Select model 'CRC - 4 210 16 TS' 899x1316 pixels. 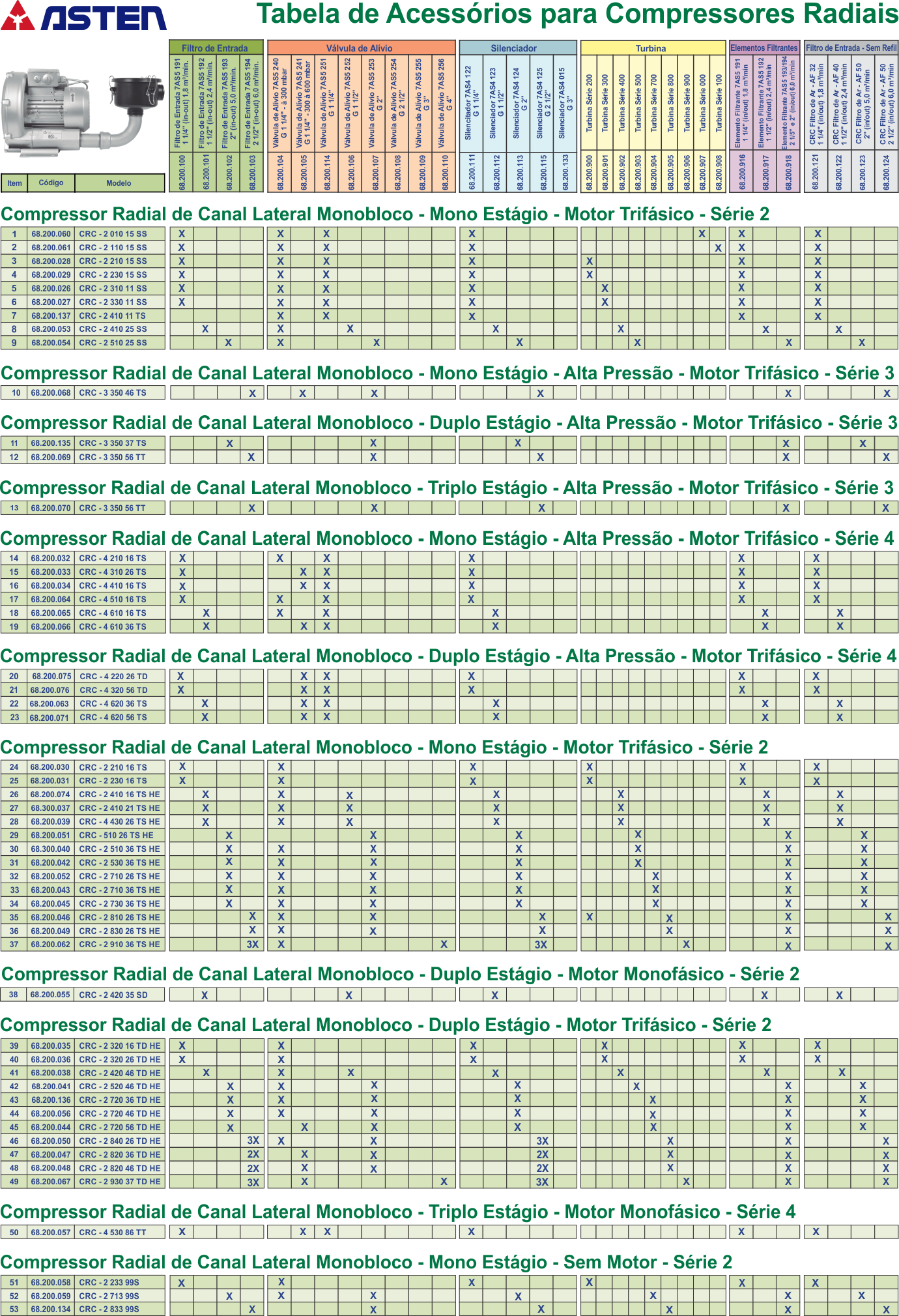[113, 559]
